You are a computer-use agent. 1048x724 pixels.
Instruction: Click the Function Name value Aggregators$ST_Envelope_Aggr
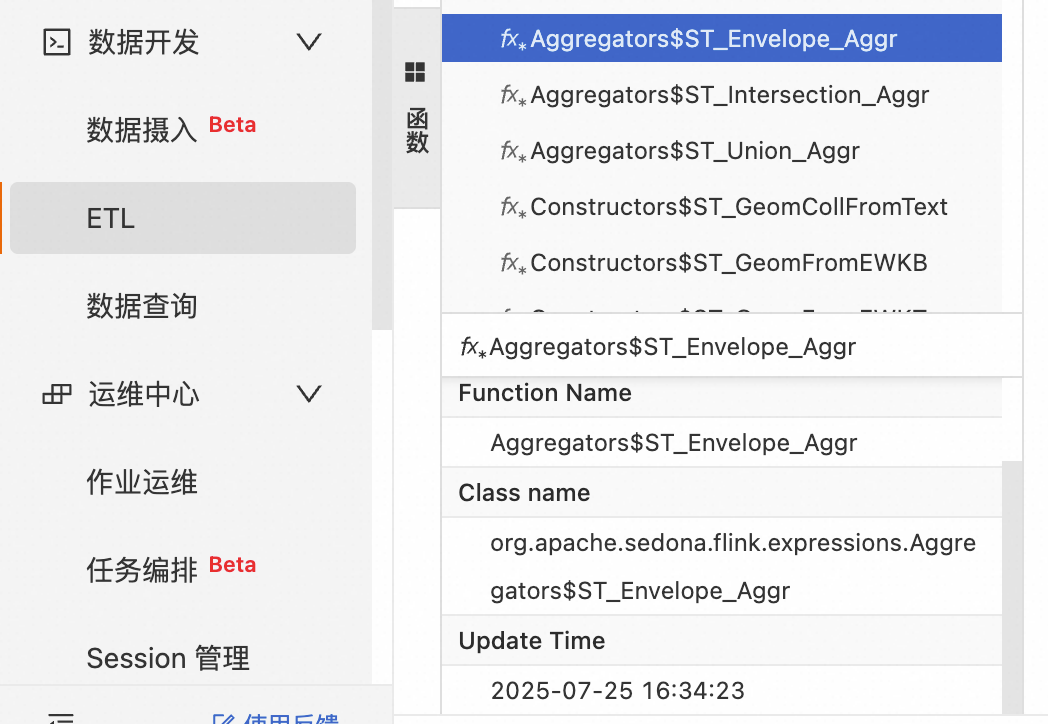coord(674,443)
